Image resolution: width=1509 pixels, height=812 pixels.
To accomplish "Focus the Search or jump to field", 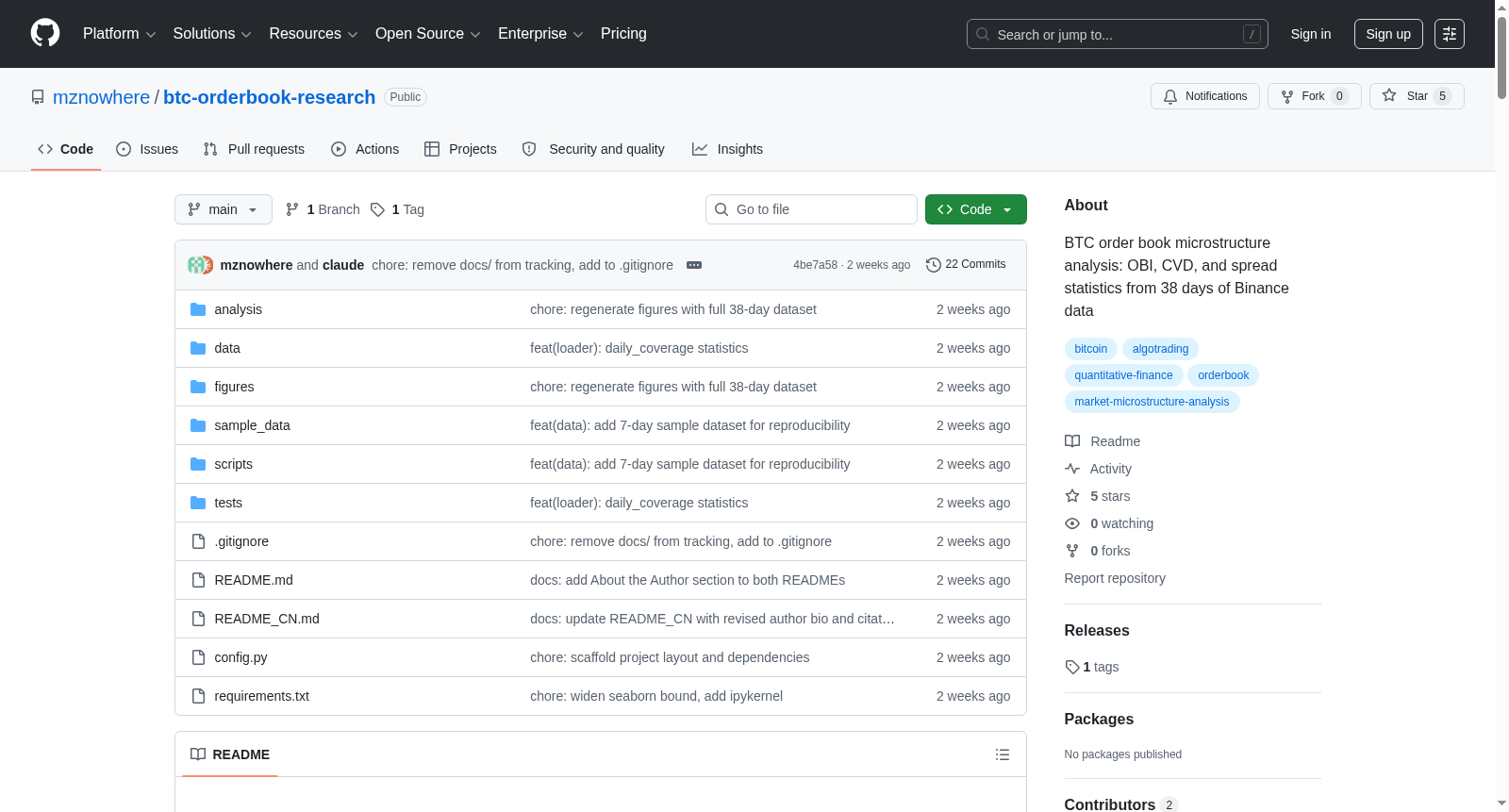I will (x=1118, y=34).
